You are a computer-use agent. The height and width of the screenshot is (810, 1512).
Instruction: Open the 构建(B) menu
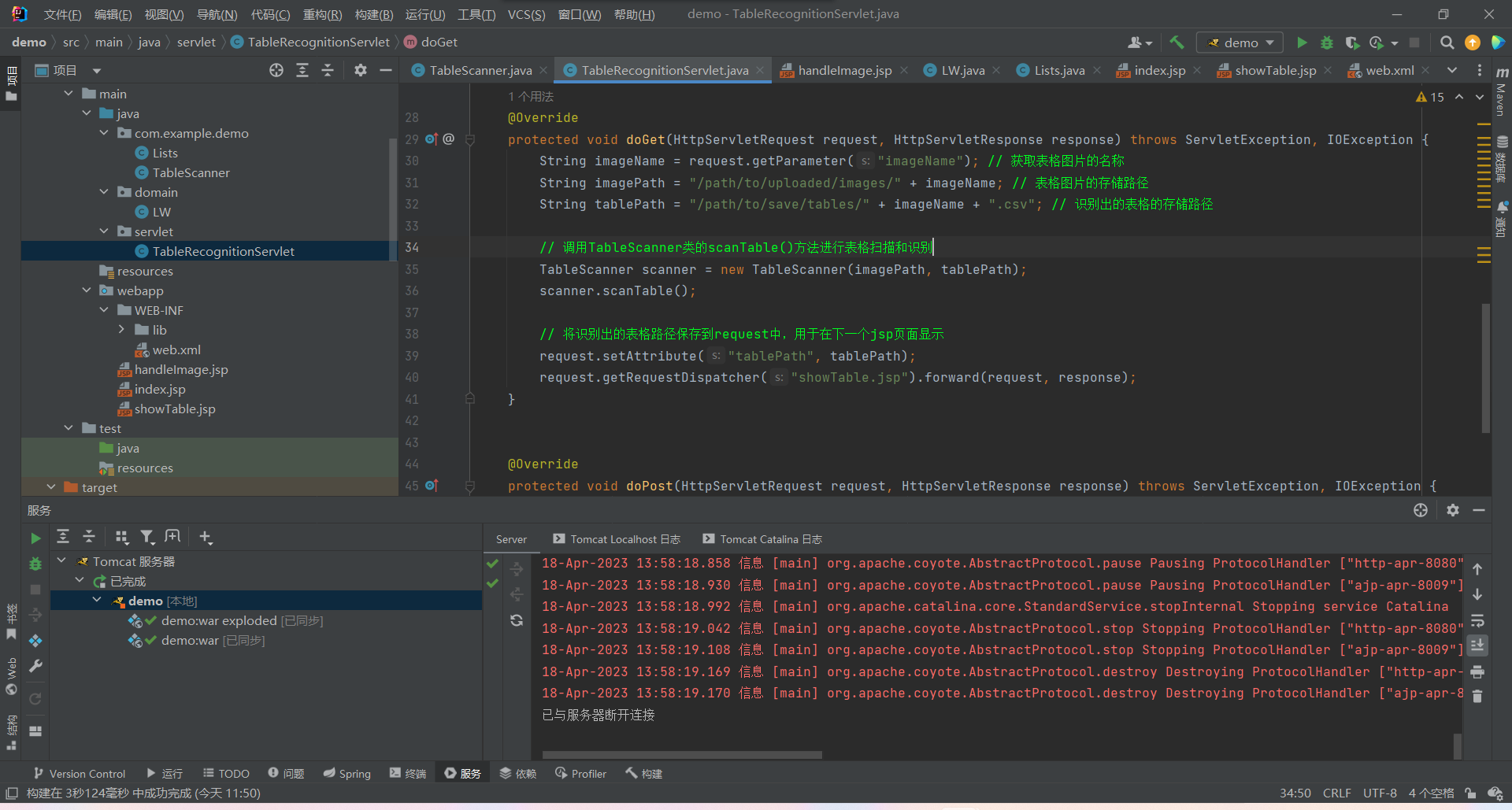[373, 14]
